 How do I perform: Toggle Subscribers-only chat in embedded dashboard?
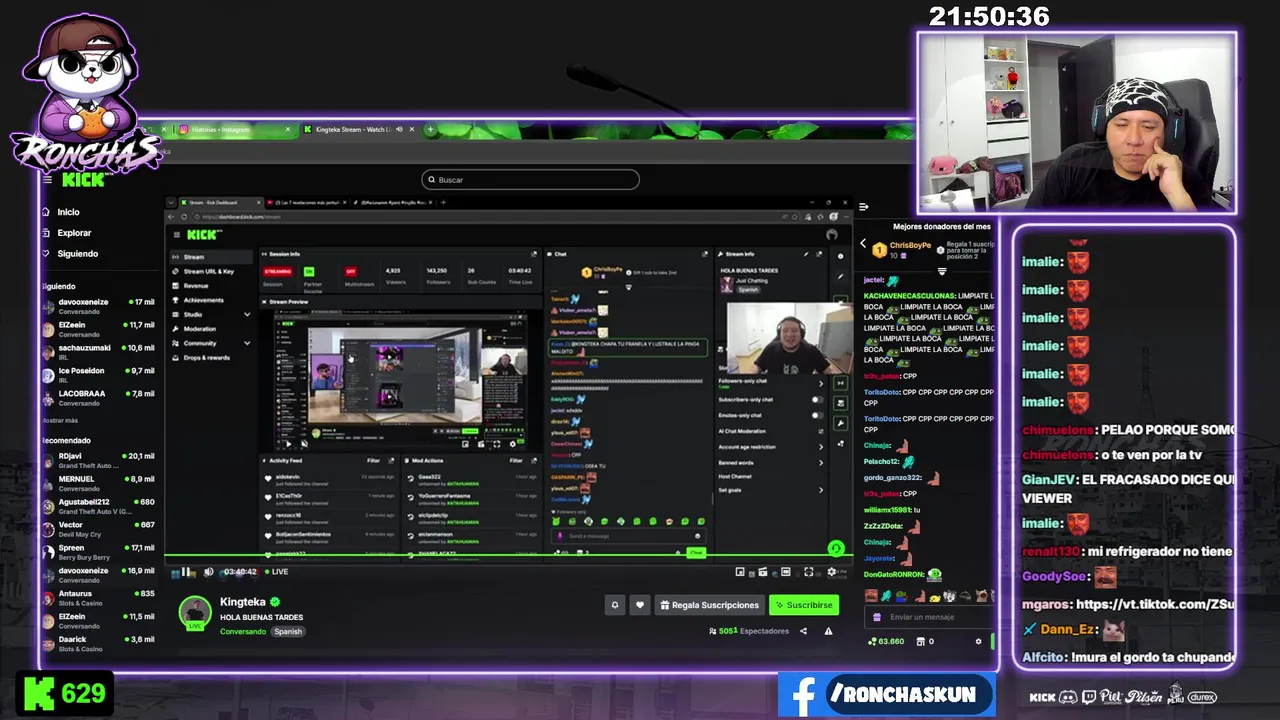(817, 399)
